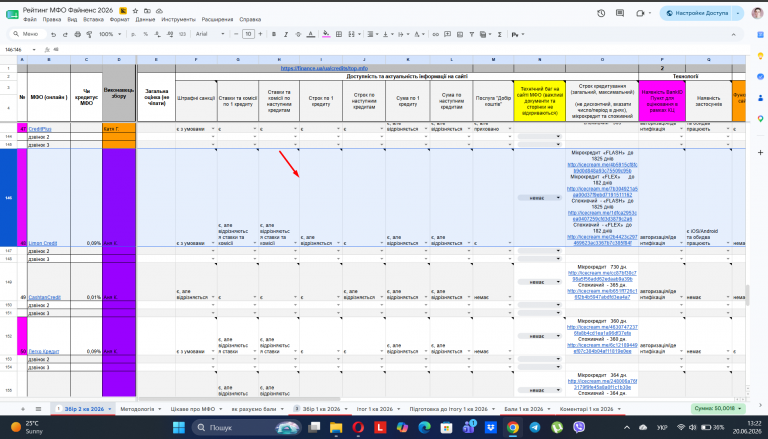
Task: Click the vertical scrollbar thumb
Action: [747, 295]
